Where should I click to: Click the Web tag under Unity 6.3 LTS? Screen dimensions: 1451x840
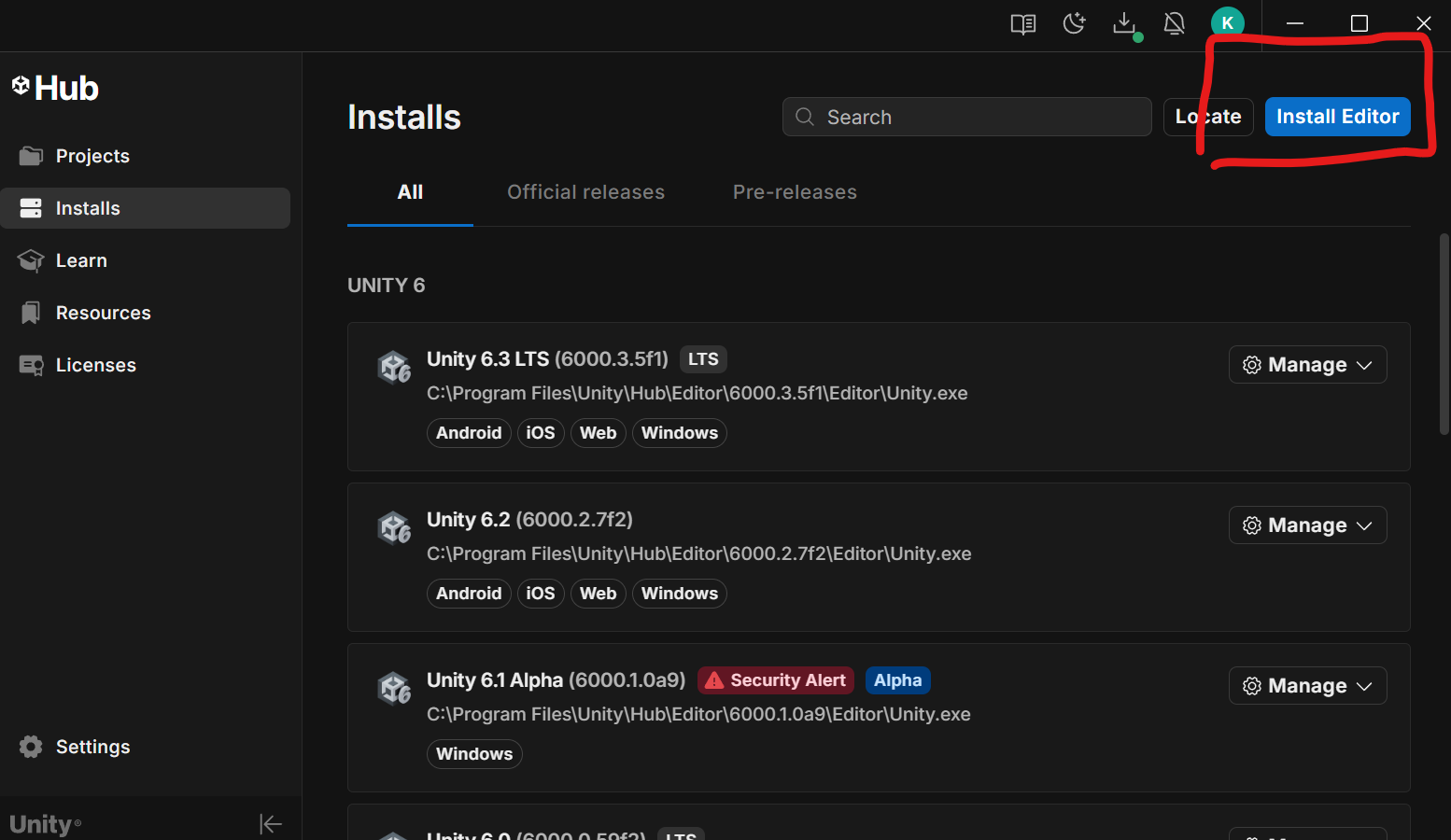tap(599, 433)
